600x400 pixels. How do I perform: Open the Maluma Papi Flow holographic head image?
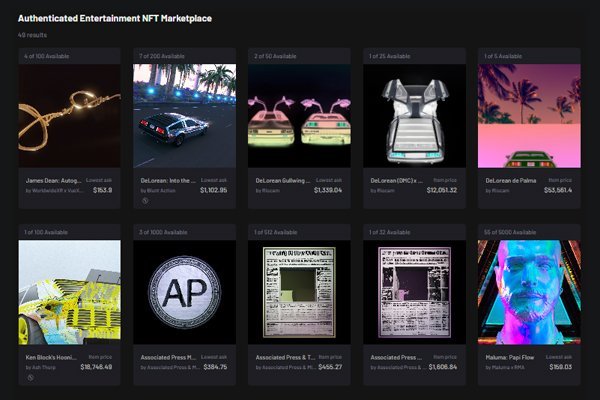pyautogui.click(x=529, y=292)
